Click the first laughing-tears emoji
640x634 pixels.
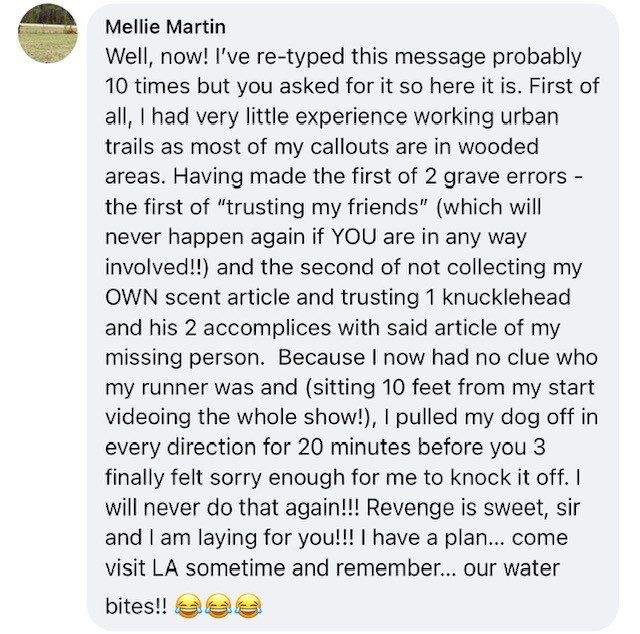coord(185,605)
